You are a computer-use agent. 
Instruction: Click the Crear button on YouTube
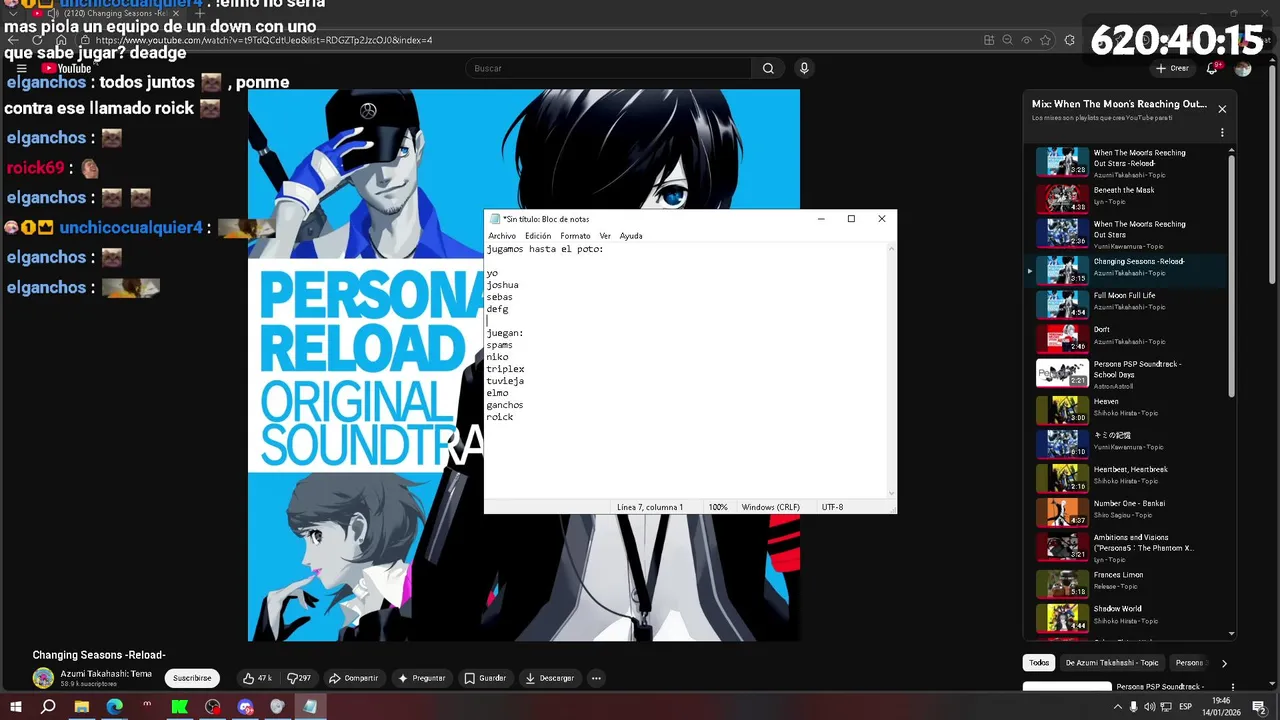[1172, 68]
